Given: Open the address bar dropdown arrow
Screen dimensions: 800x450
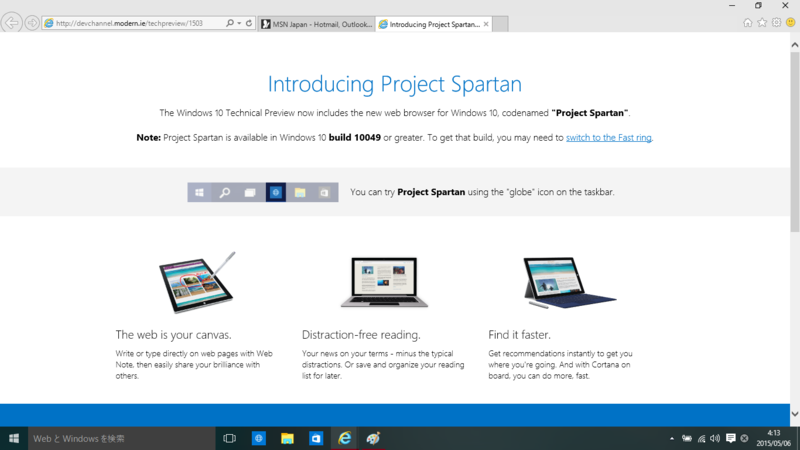Looking at the screenshot, I should point(239,23).
